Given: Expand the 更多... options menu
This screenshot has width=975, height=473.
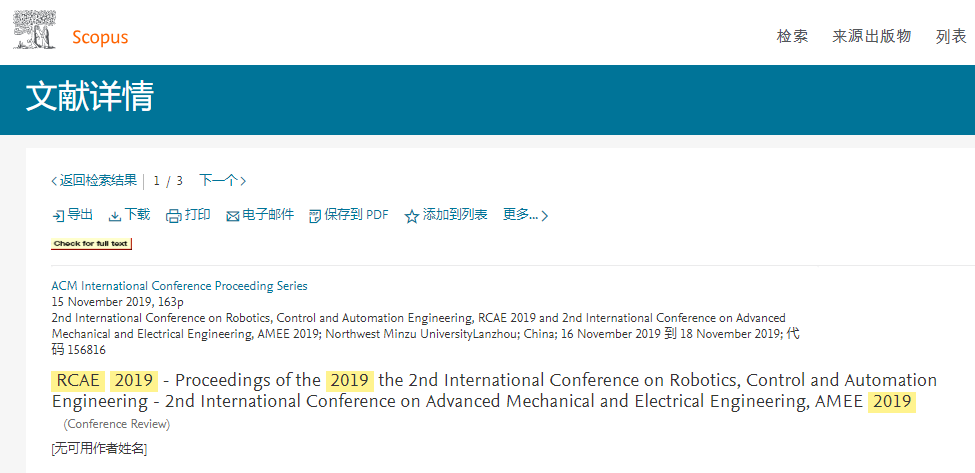Looking at the screenshot, I should pos(525,215).
